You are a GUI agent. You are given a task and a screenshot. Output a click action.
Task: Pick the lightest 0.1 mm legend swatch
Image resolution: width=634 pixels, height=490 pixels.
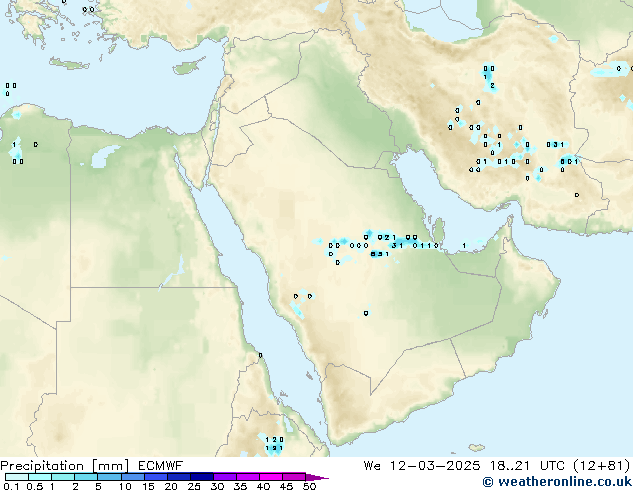tap(17, 477)
